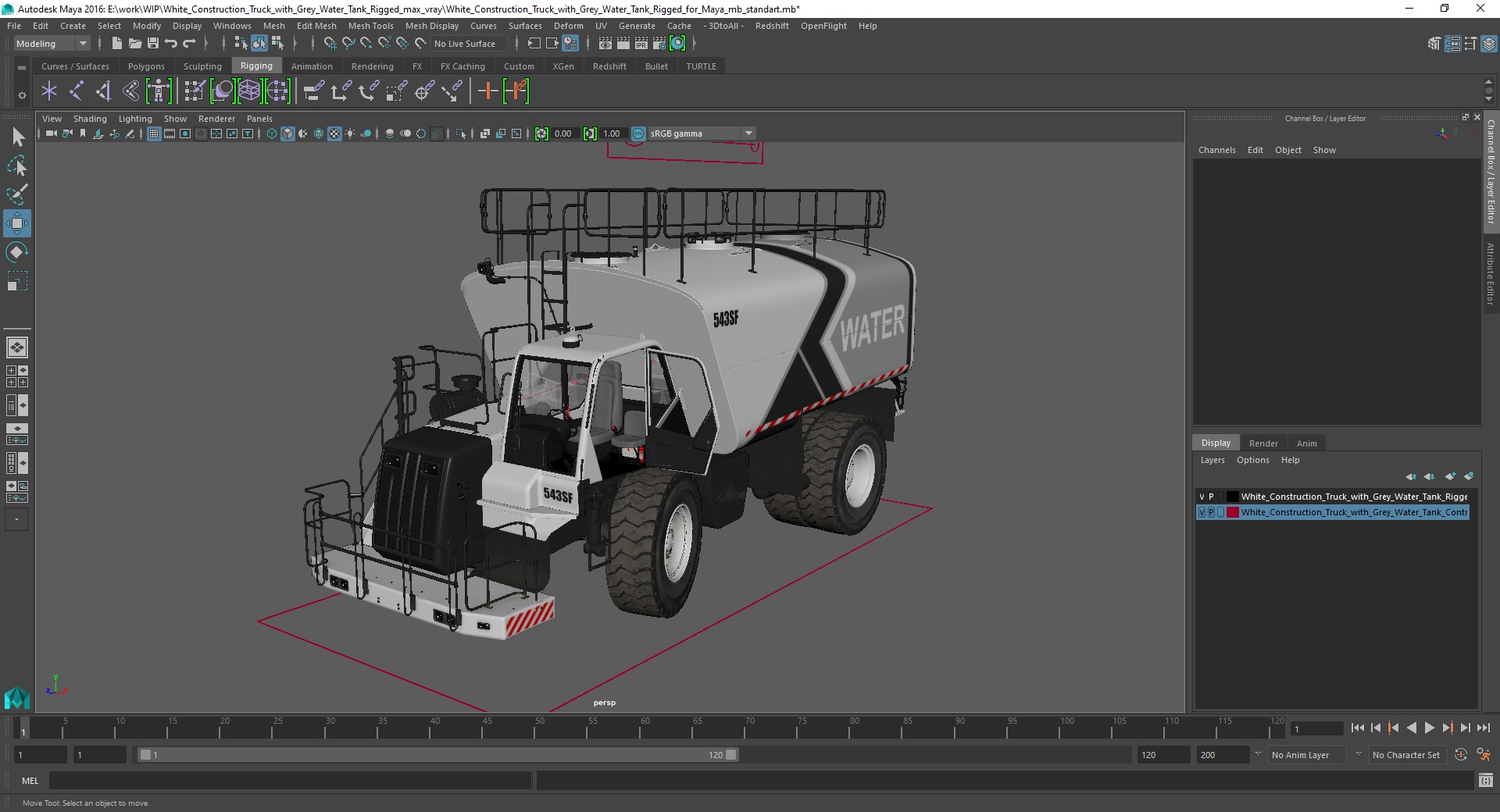1500x812 pixels.
Task: Open the Mesh Tools menu
Action: [370, 26]
